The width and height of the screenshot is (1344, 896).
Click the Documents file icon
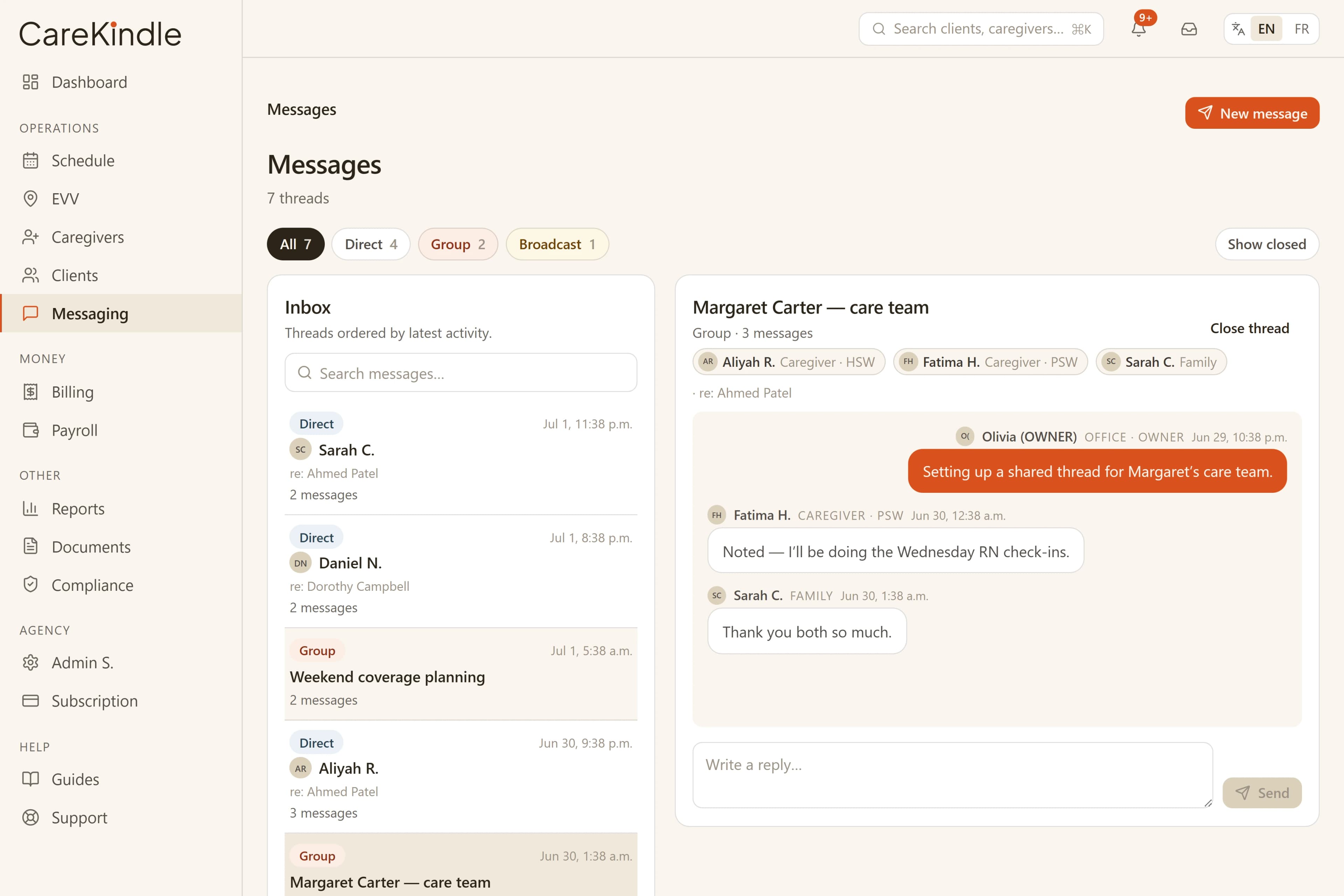click(30, 547)
